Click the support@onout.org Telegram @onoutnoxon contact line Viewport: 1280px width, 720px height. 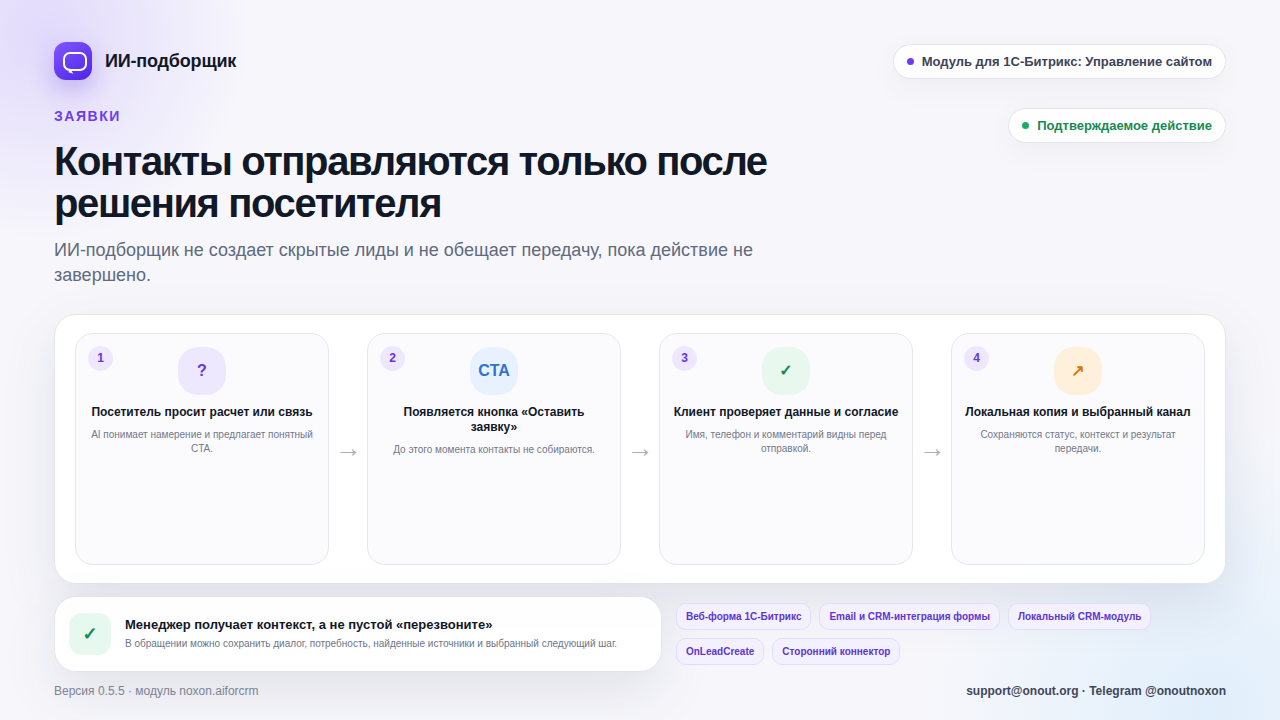tap(1096, 691)
